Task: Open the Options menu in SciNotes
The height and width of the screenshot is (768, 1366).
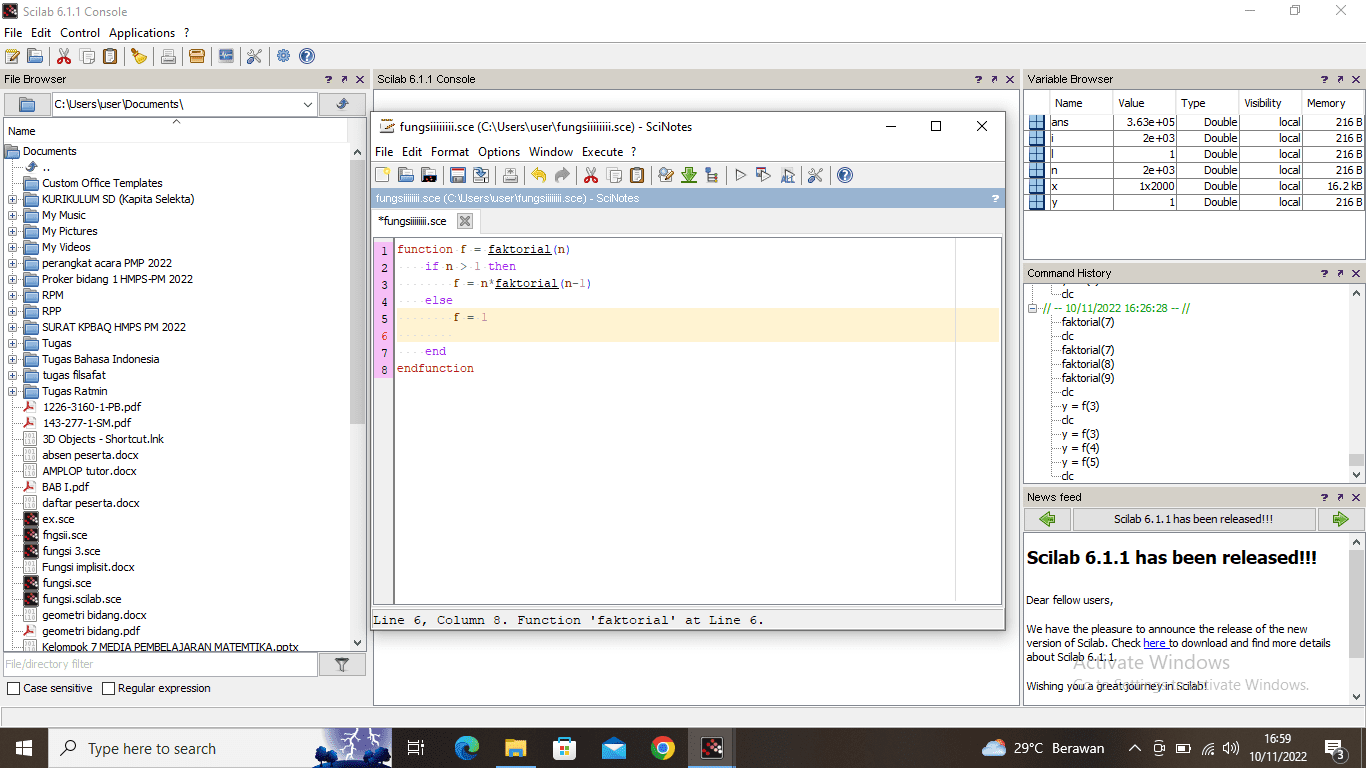Action: point(499,152)
